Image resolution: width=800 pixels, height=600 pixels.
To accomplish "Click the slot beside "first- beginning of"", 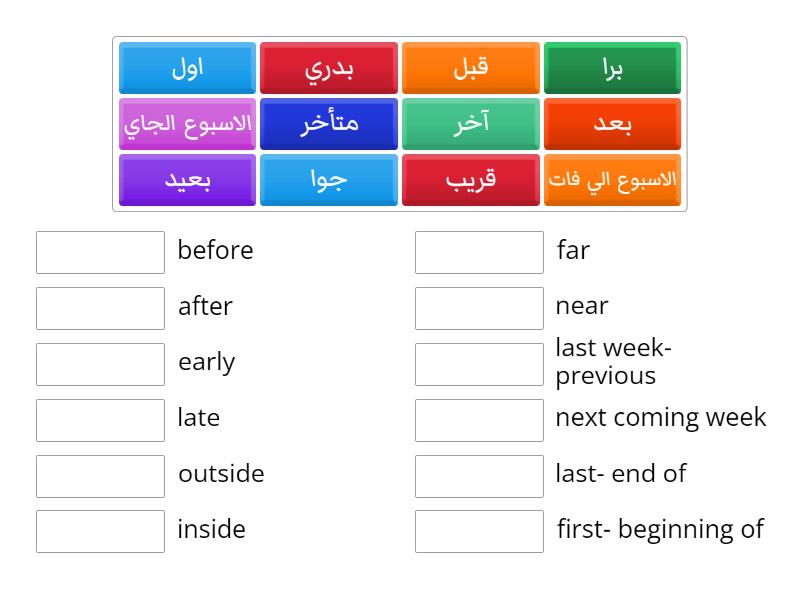I will pos(479,532).
